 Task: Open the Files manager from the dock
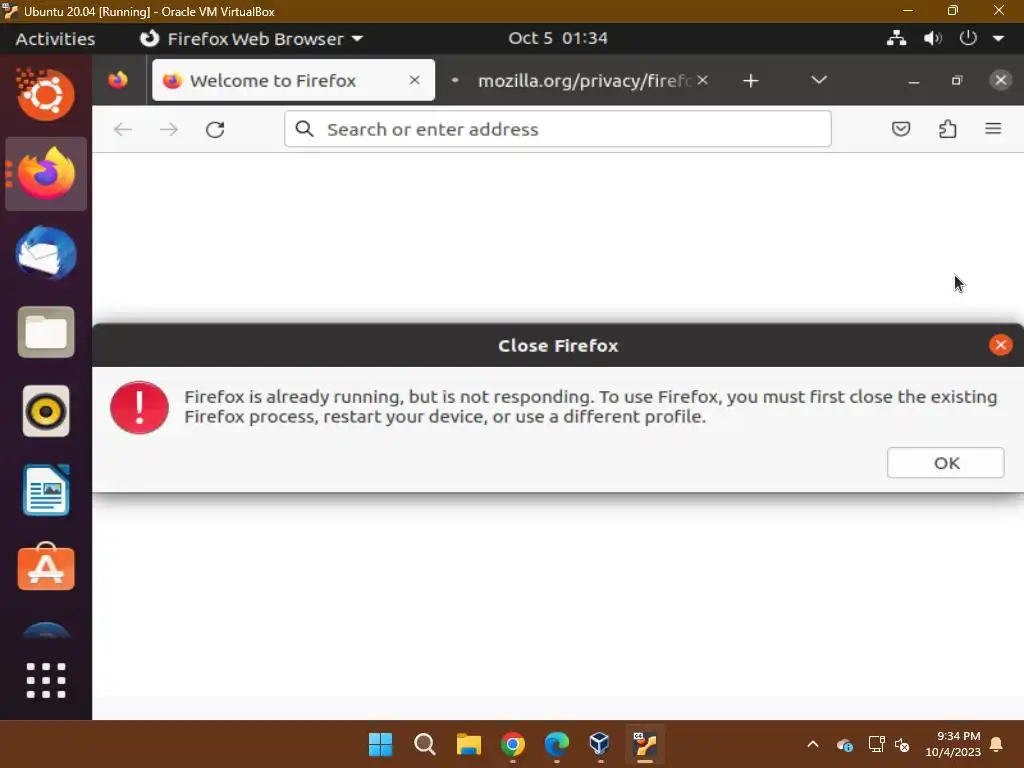click(x=46, y=332)
